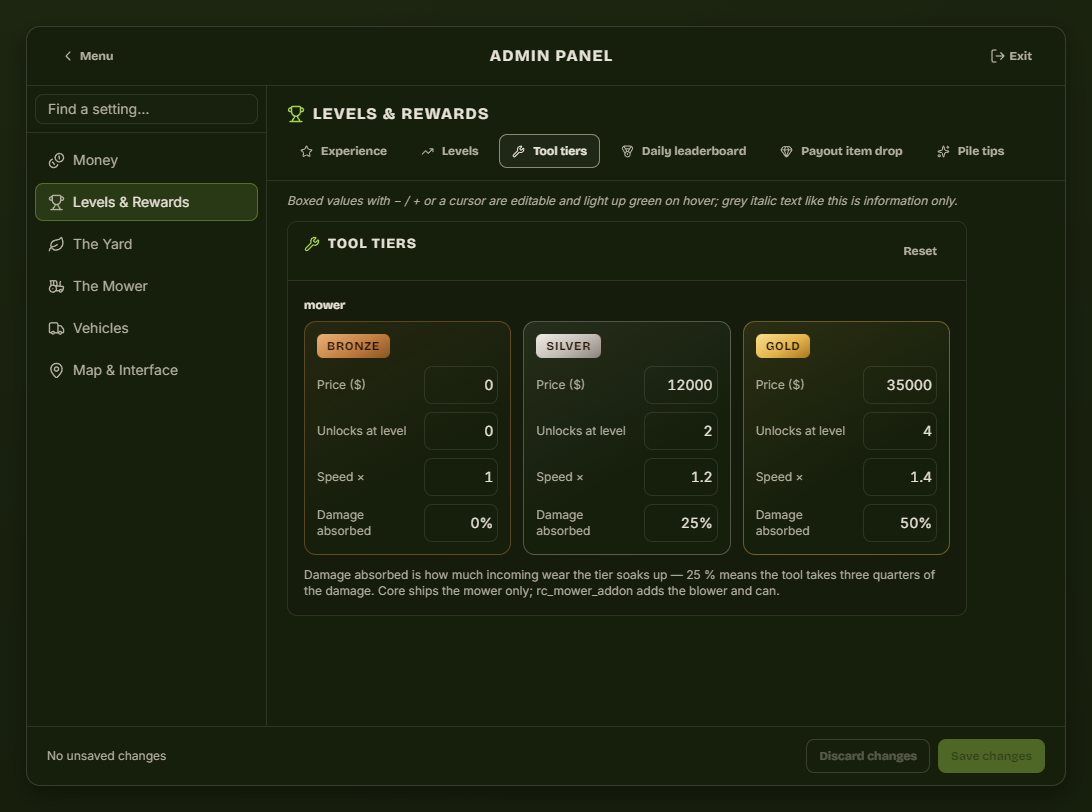The image size is (1092, 812).
Task: Click the trophy icon in the Levels & Rewards sidebar item
Action: (x=56, y=202)
